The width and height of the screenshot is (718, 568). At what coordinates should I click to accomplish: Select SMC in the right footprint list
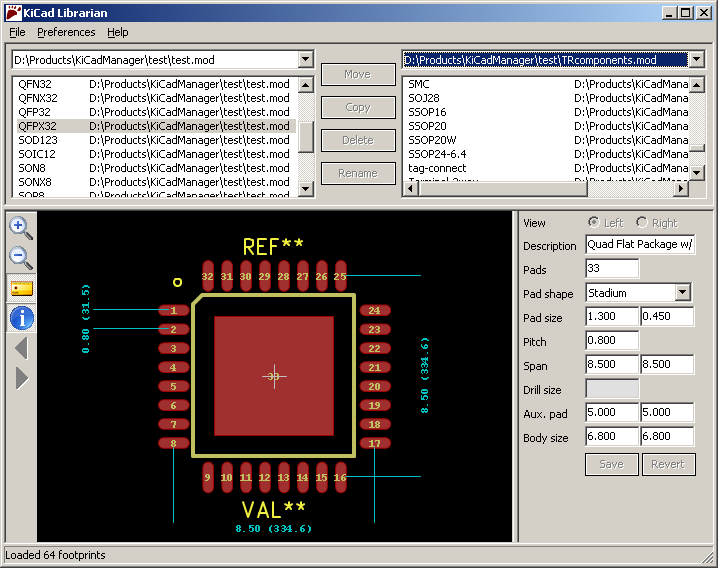(547, 84)
